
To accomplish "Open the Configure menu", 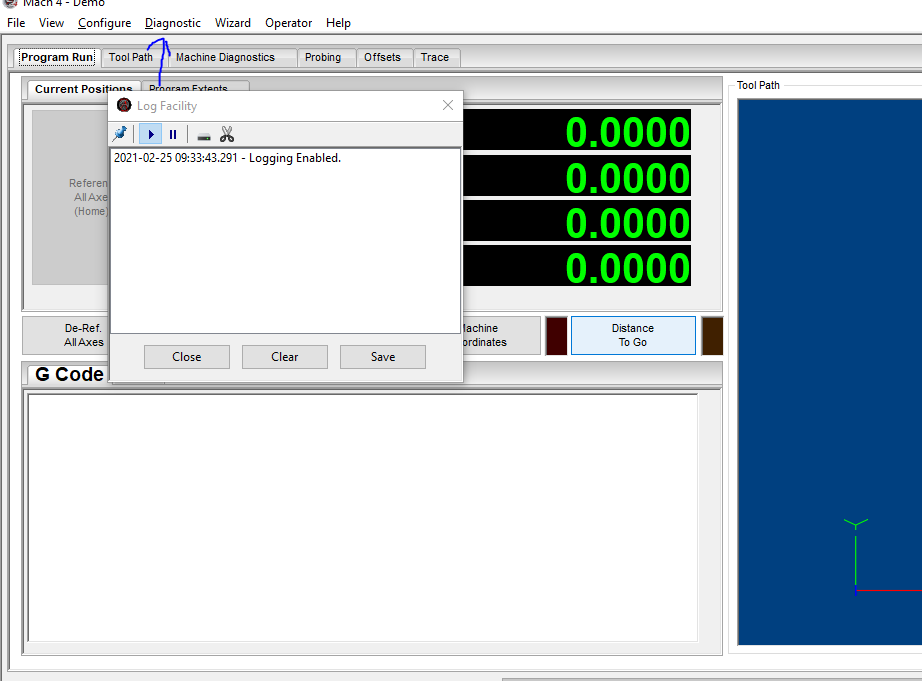I will (x=104, y=23).
